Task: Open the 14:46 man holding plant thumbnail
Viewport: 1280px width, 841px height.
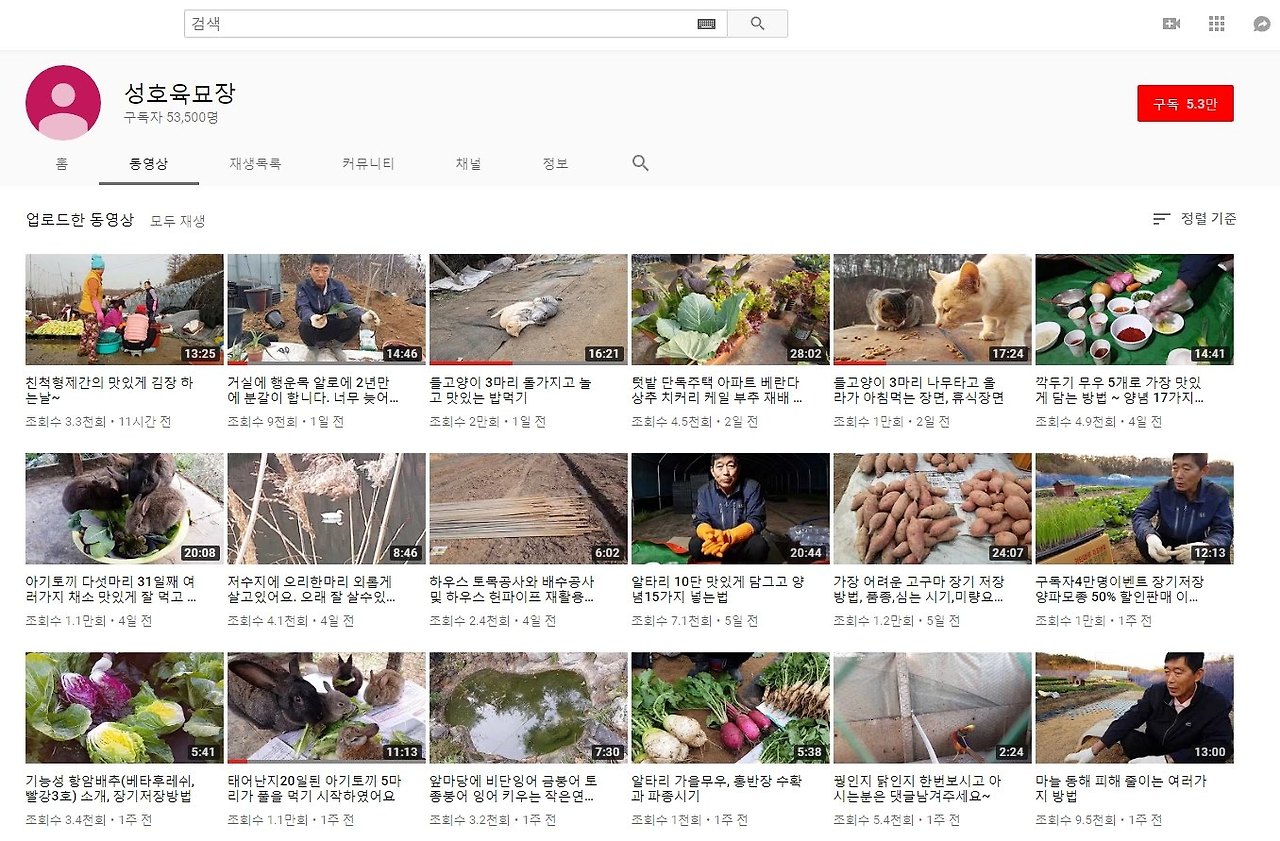Action: [x=327, y=309]
